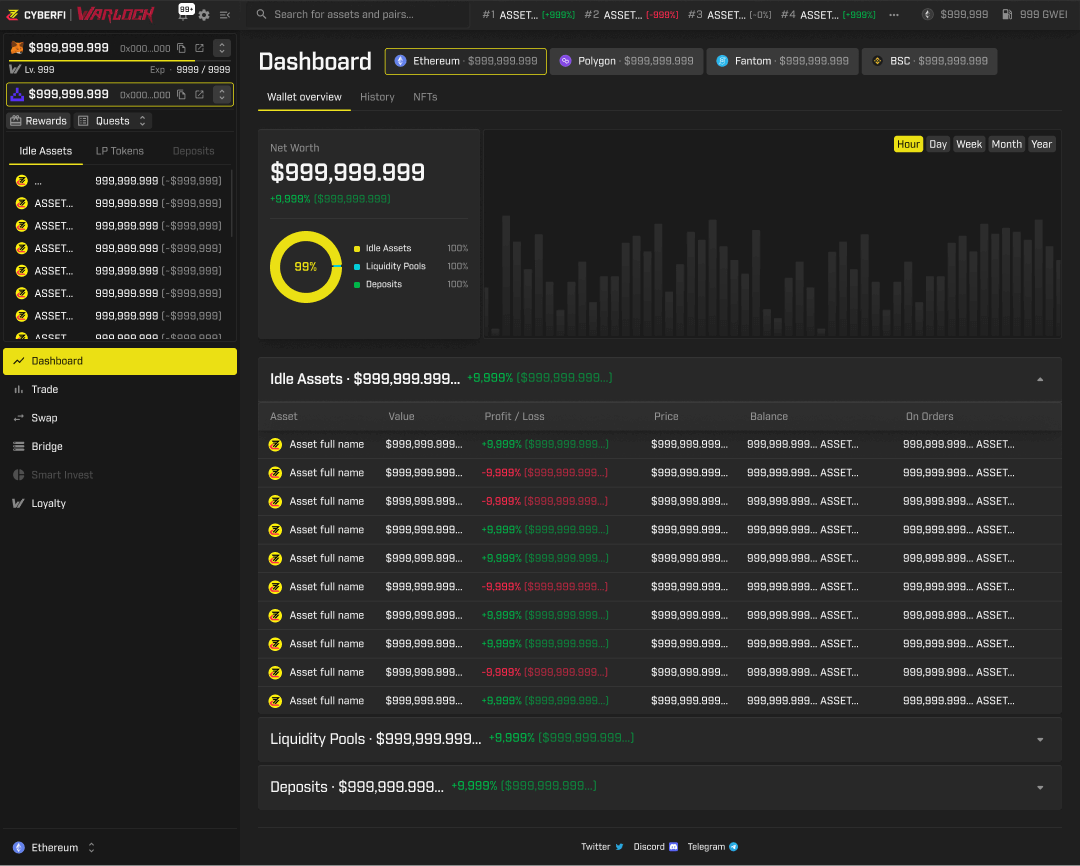Screen dimensions: 1080x866
Task: Toggle the Idle Assets legend item
Action: (x=385, y=248)
